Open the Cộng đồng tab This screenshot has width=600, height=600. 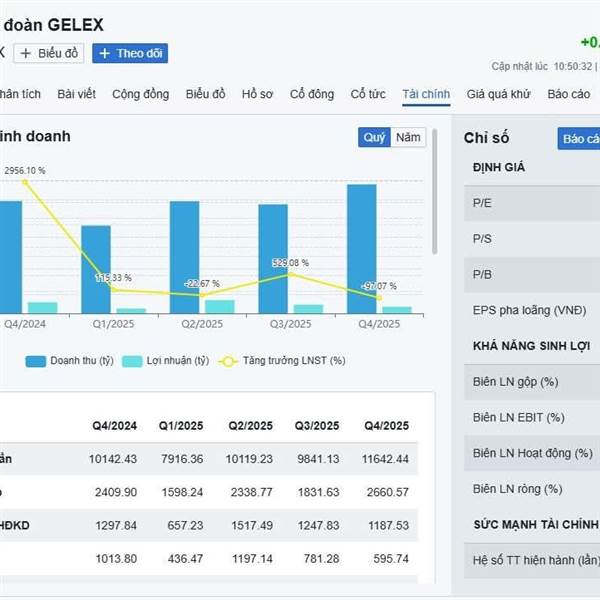(x=140, y=94)
